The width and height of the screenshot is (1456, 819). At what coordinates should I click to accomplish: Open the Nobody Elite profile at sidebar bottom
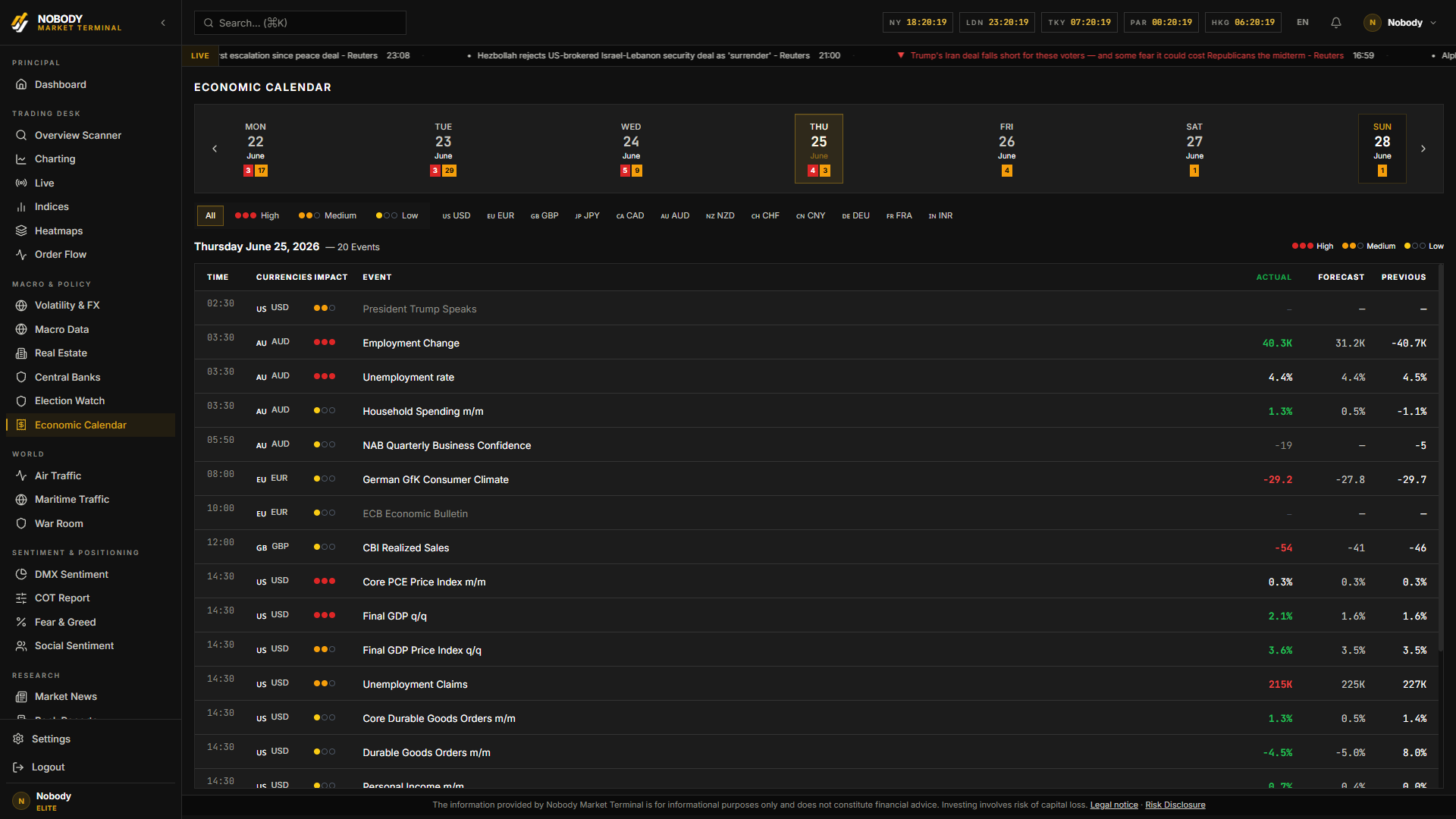[x=90, y=801]
